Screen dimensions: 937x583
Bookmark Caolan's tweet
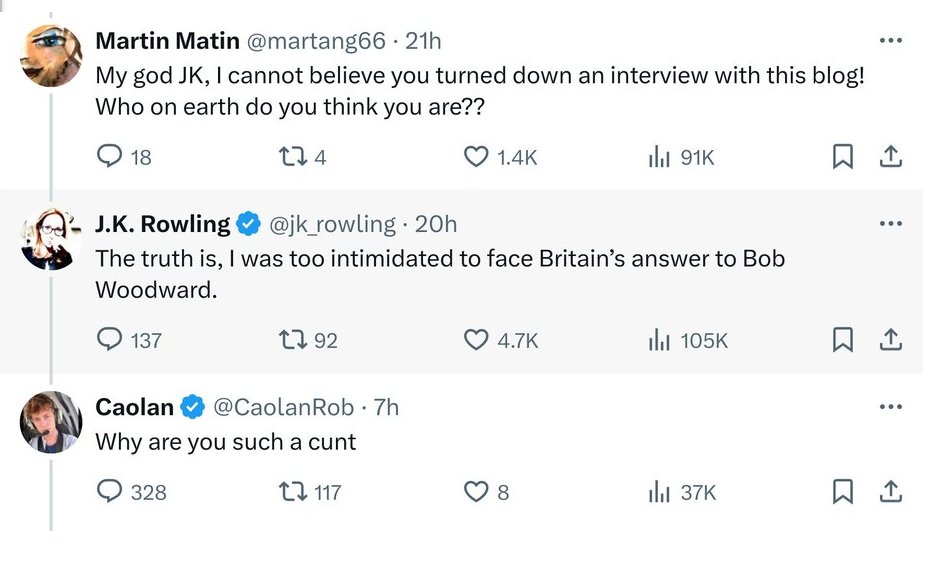[843, 492]
